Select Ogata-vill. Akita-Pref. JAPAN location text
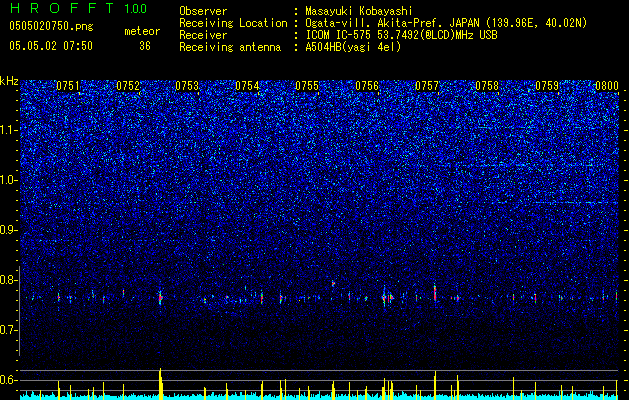Image resolution: width=629 pixels, height=400 pixels. [446, 23]
